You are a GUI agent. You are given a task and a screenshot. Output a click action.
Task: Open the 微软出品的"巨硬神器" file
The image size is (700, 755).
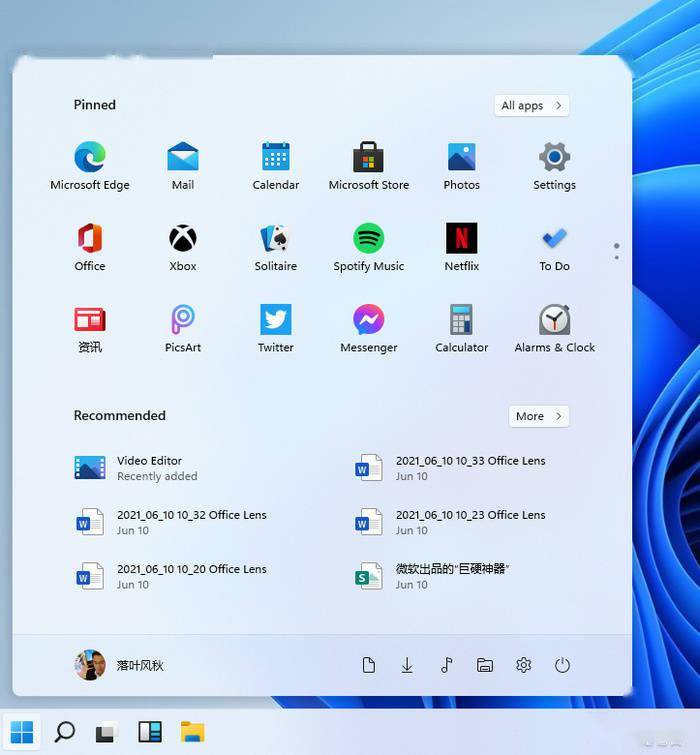pos(432,576)
